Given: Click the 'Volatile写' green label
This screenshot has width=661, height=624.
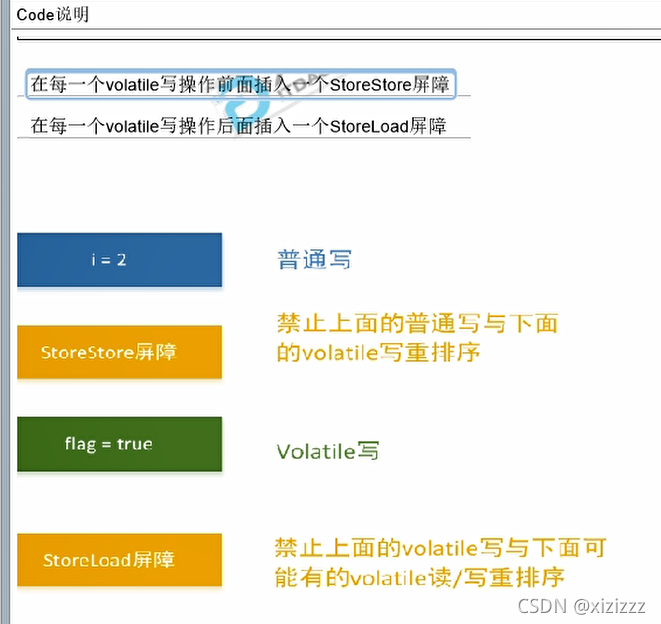Looking at the screenshot, I should (328, 451).
